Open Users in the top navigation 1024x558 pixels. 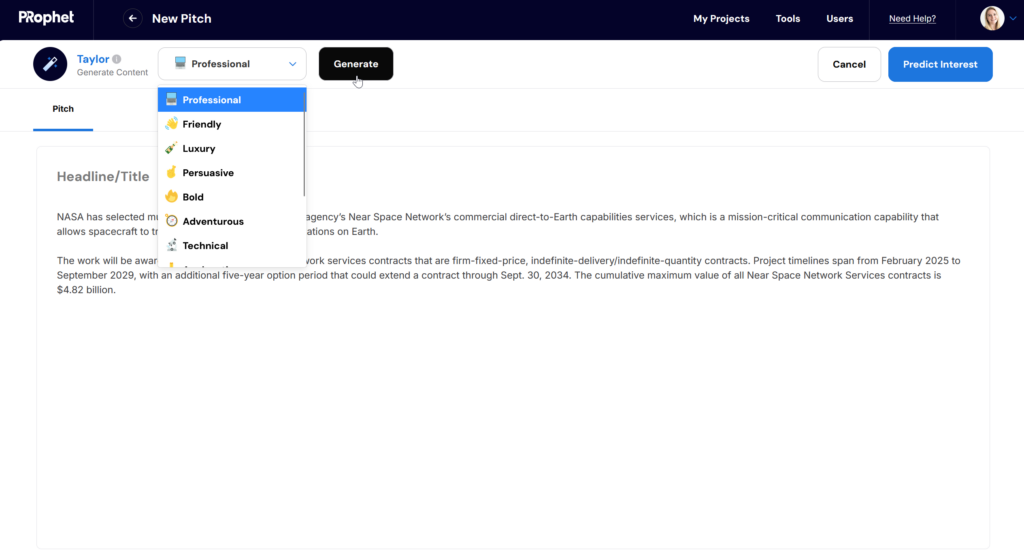[x=839, y=18]
